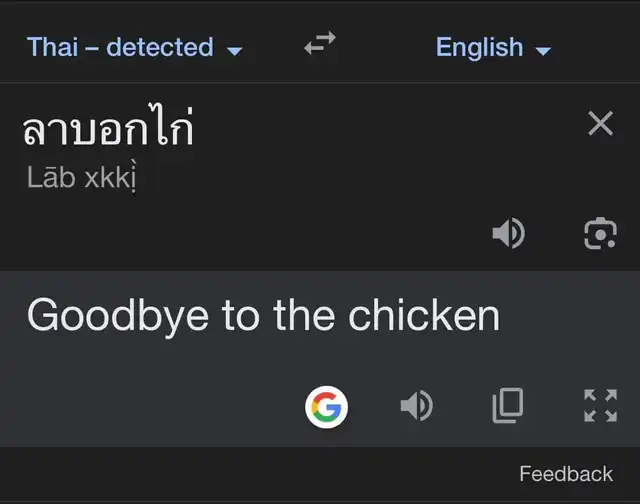Click the Feedback link
640x504 pixels.
point(566,474)
